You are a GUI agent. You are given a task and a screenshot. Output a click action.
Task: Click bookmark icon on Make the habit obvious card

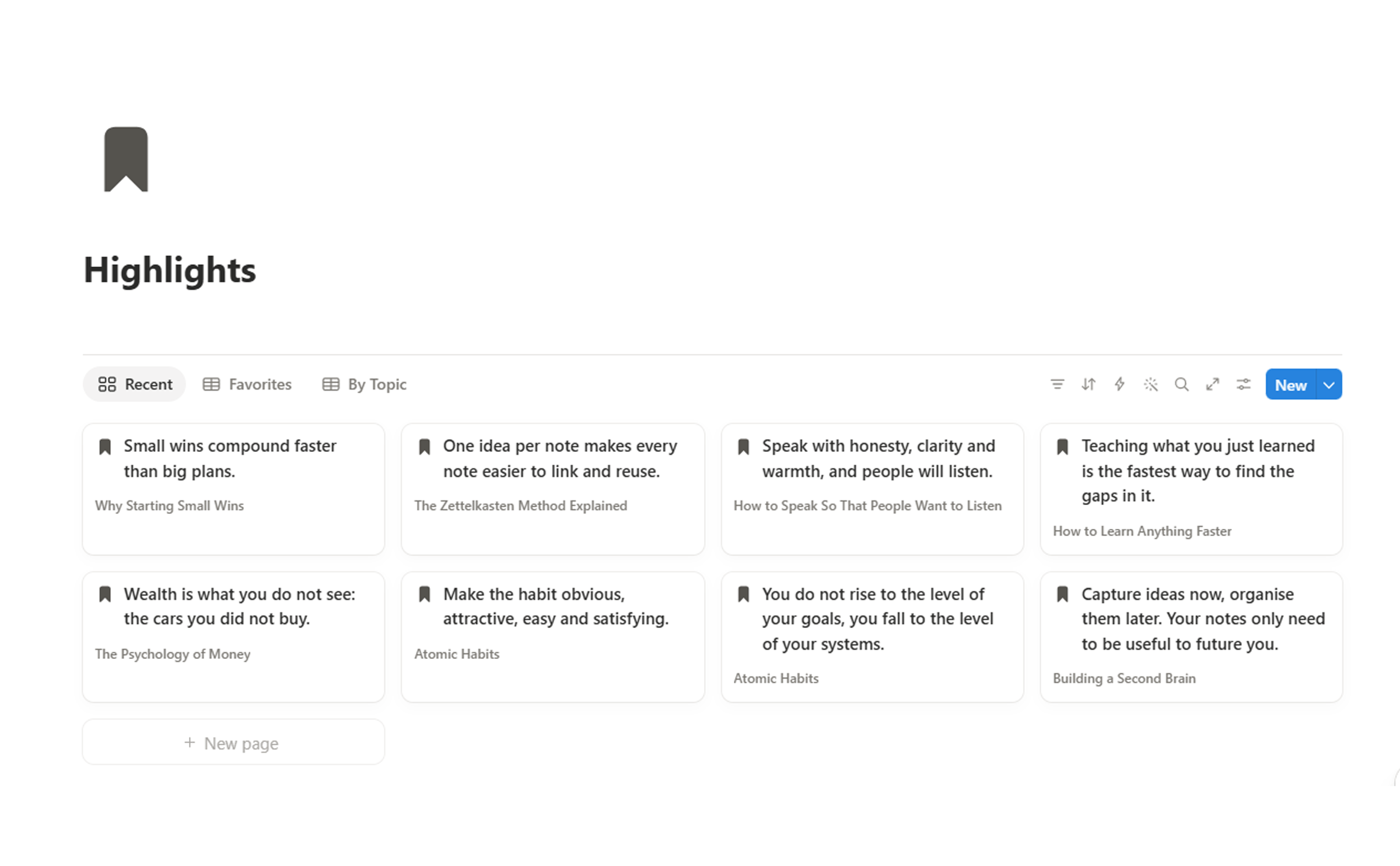[x=424, y=595]
